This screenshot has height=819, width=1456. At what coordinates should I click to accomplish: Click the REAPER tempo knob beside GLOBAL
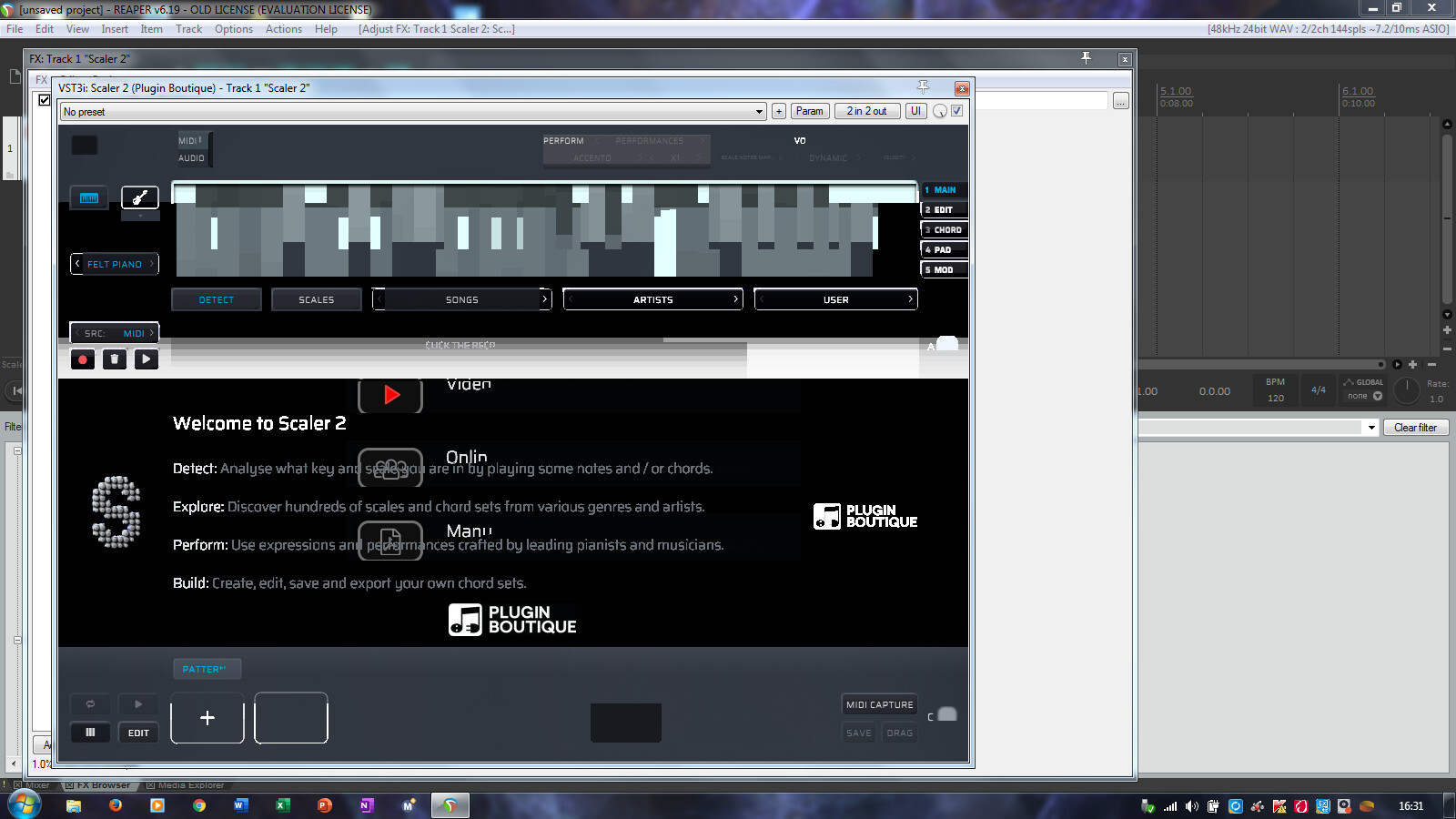1407,390
